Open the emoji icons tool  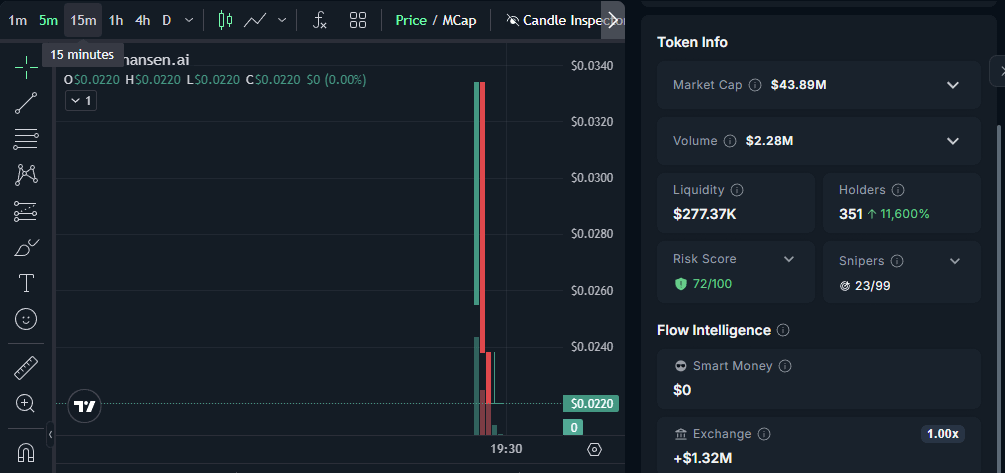click(x=26, y=319)
